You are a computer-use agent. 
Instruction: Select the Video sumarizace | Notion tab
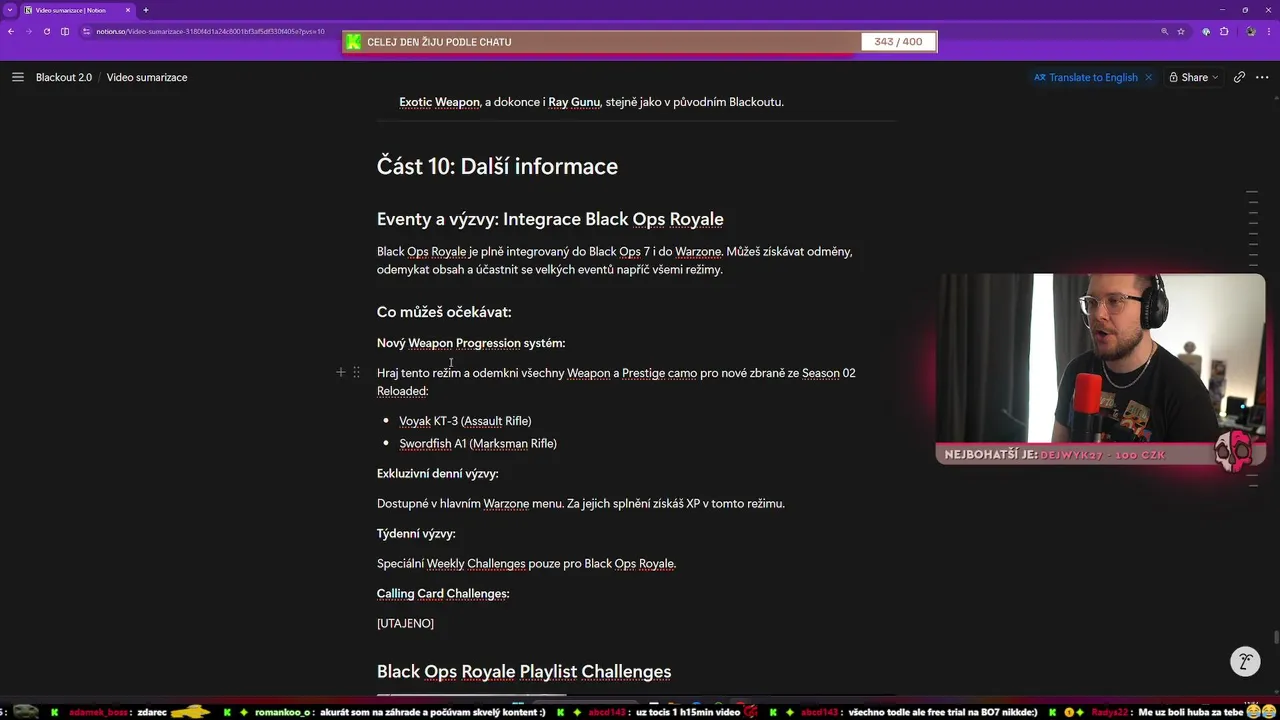[x=76, y=10]
